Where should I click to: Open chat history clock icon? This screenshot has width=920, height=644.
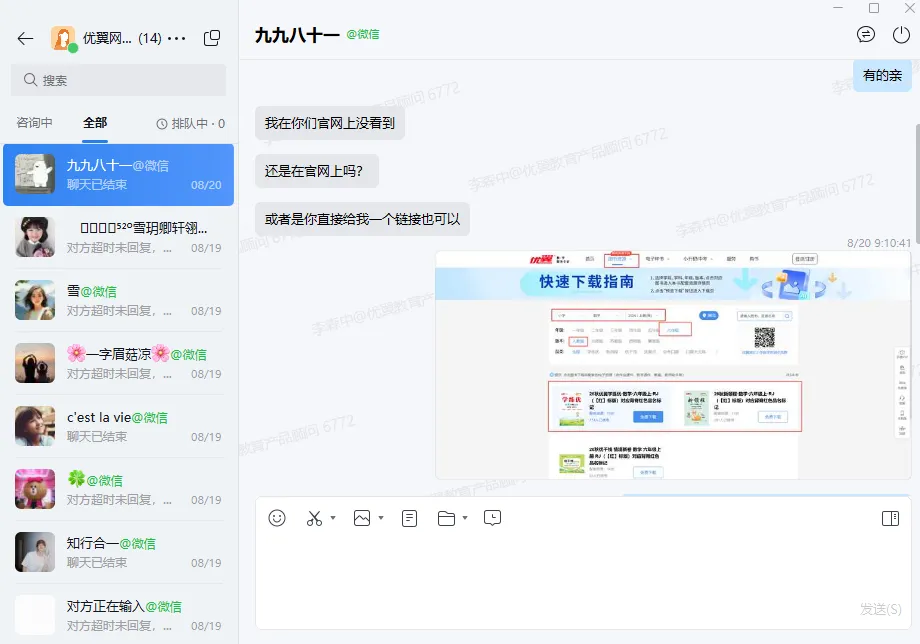492,518
